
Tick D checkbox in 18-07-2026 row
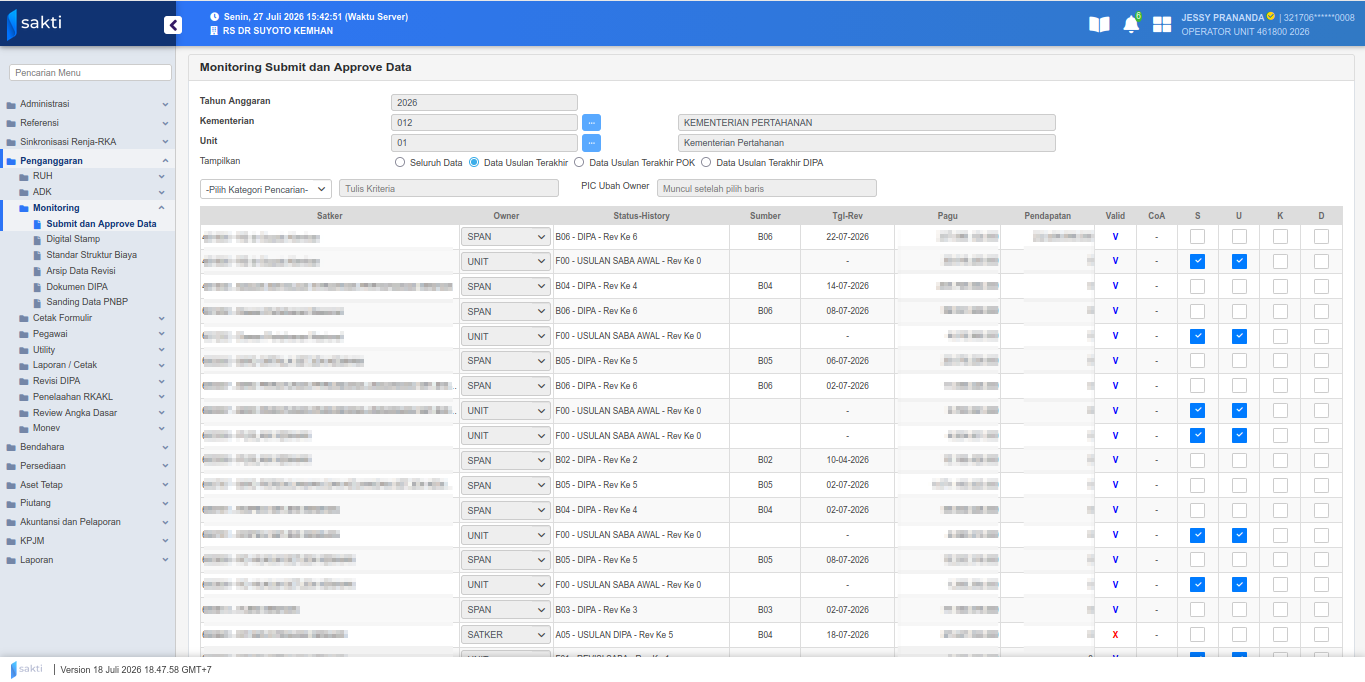coord(1321,634)
